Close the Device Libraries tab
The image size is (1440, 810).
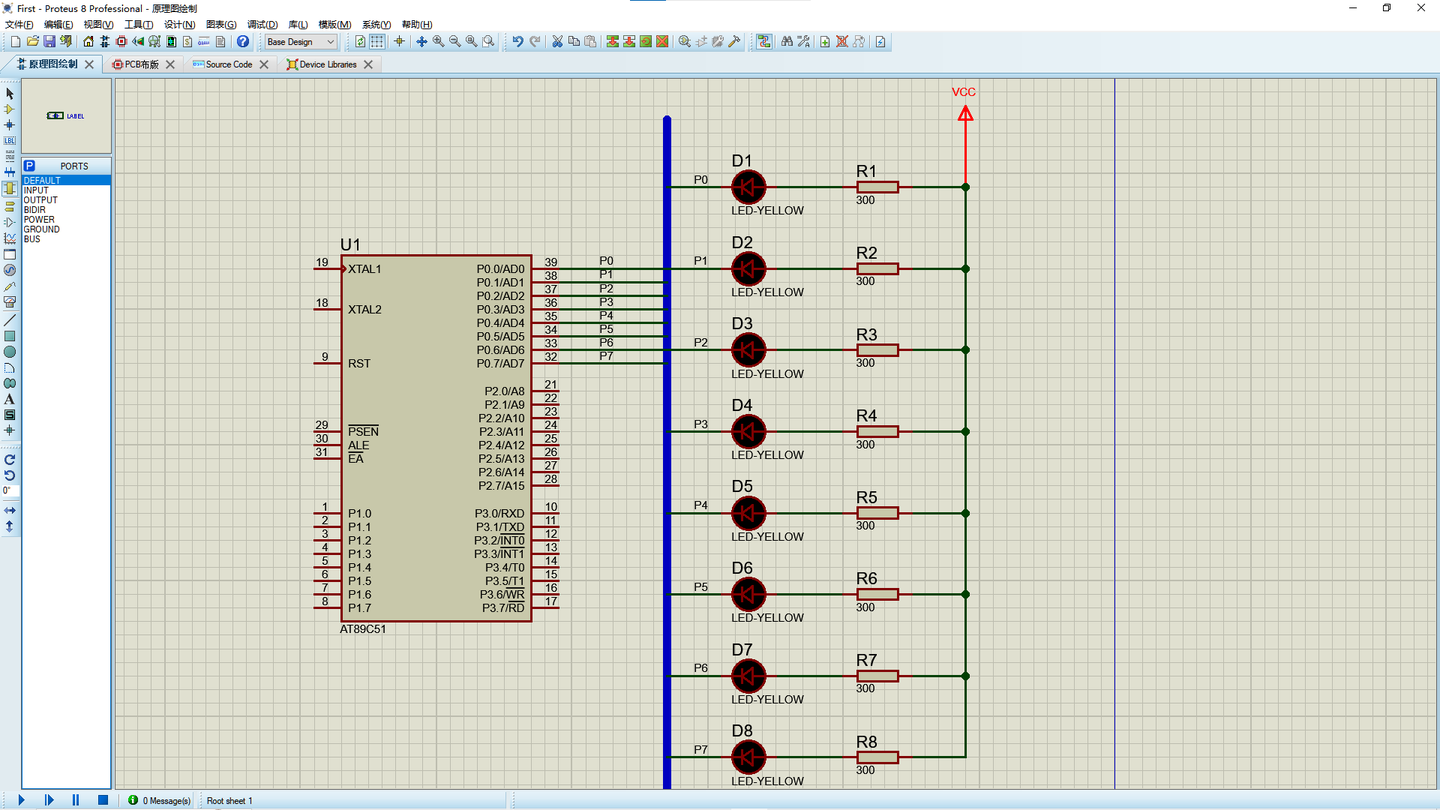[x=368, y=64]
